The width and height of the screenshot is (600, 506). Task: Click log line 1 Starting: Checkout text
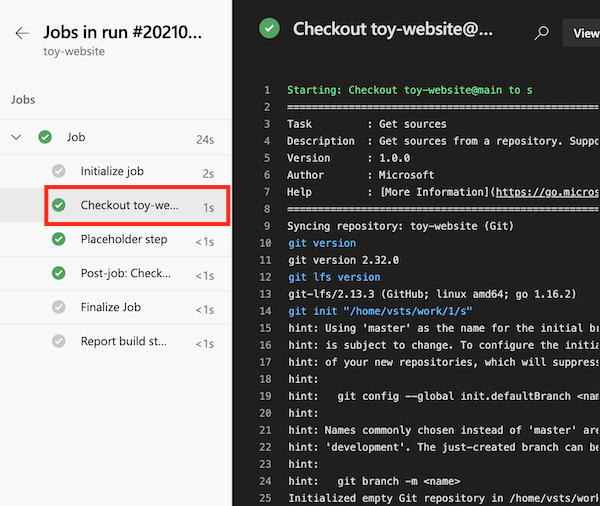(x=409, y=90)
